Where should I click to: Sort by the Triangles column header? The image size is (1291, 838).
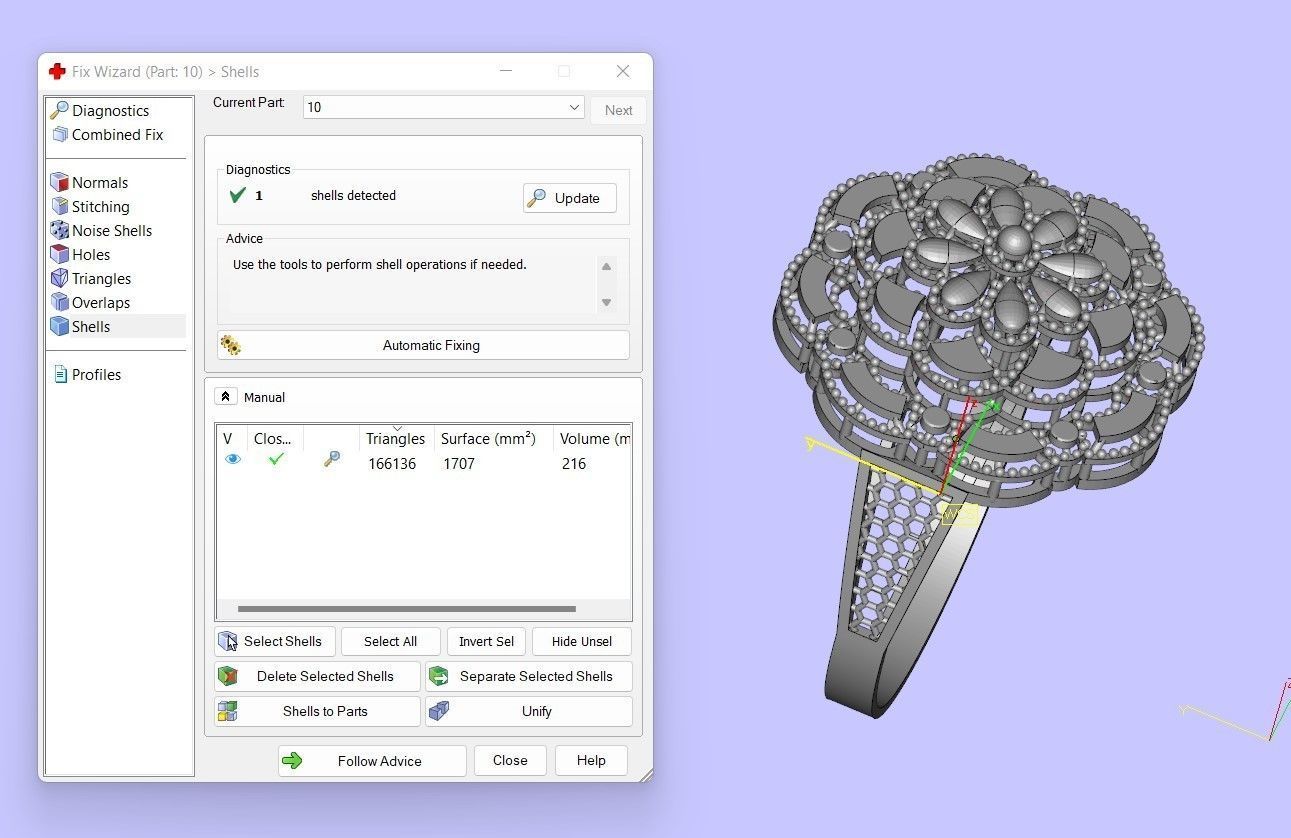click(396, 439)
